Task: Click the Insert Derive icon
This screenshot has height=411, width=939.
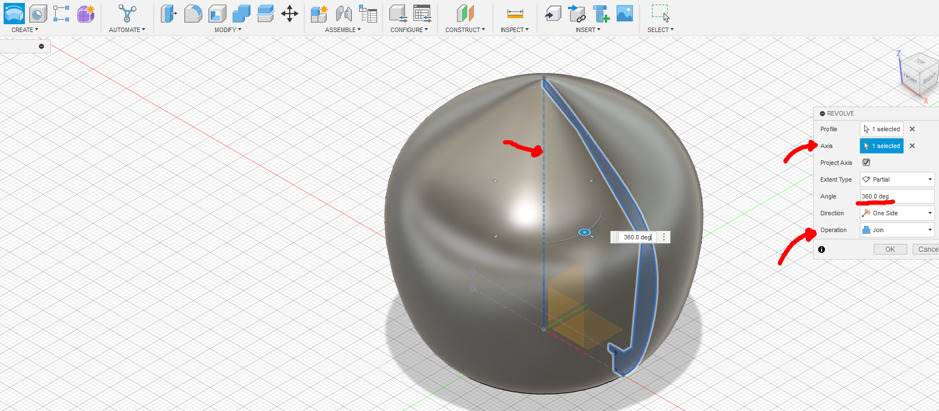Action: [553, 13]
